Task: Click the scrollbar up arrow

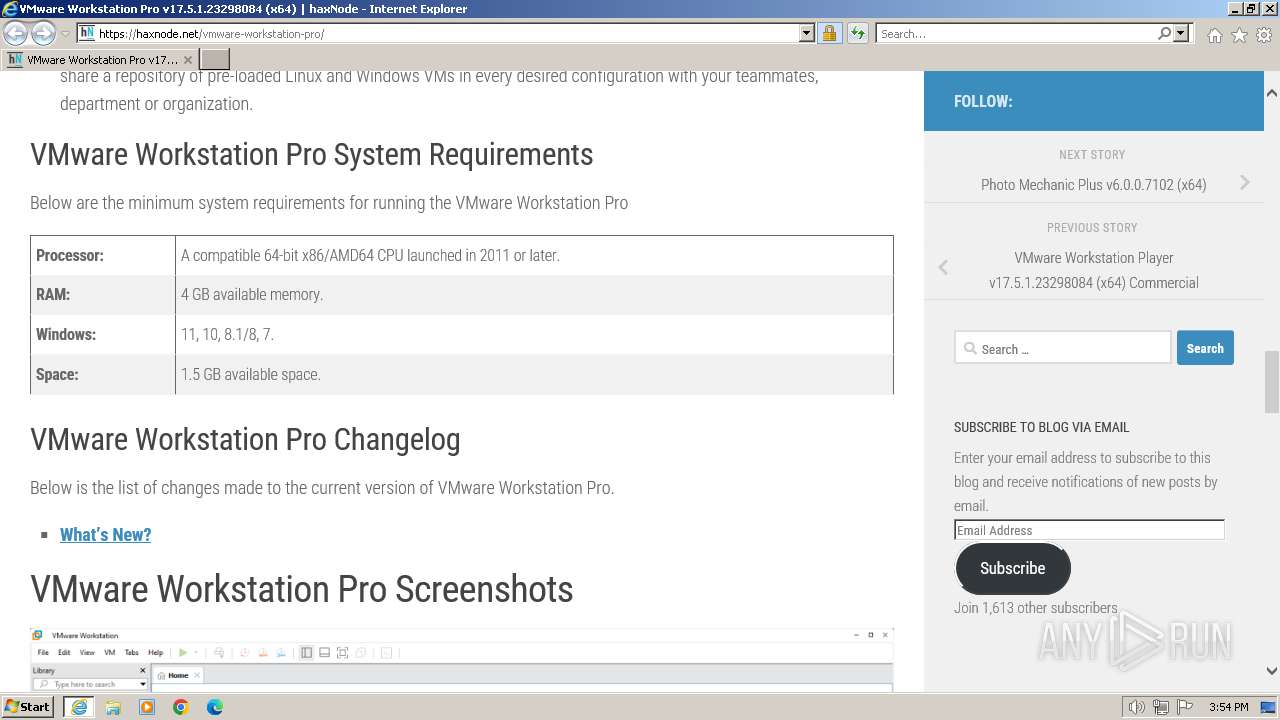Action: 1272,93
